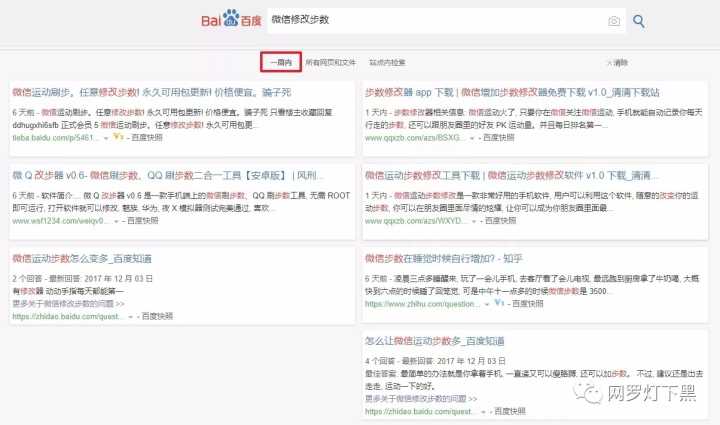The height and width of the screenshot is (425, 720).
Task: Click the https://www.zhihu.com/question green URL
Action: pyautogui.click(x=422, y=303)
